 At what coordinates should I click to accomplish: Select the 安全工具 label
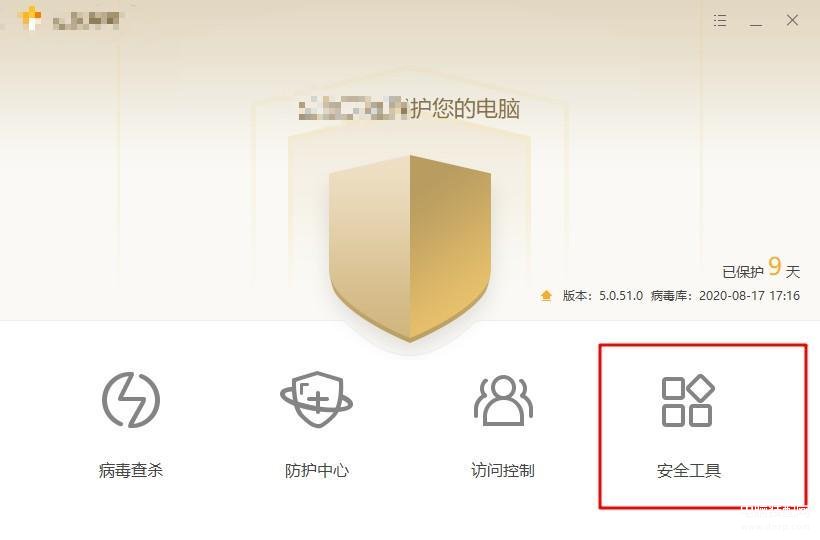(689, 470)
